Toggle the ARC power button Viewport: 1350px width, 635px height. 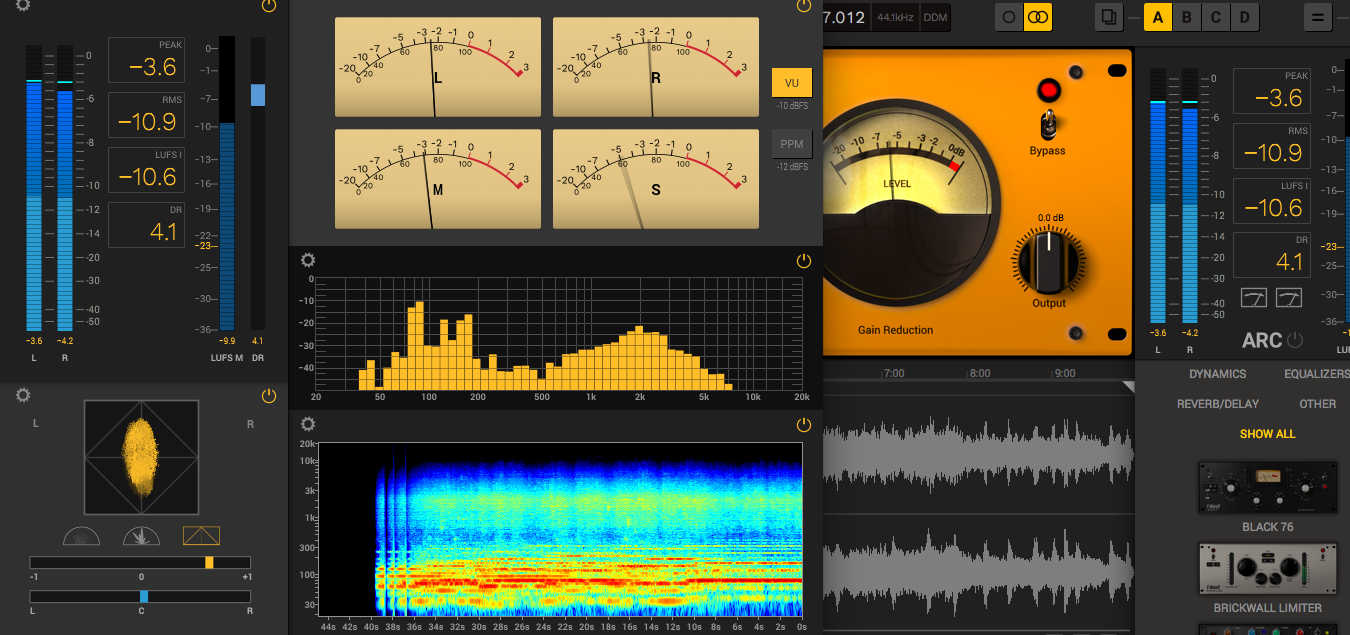pos(1295,340)
